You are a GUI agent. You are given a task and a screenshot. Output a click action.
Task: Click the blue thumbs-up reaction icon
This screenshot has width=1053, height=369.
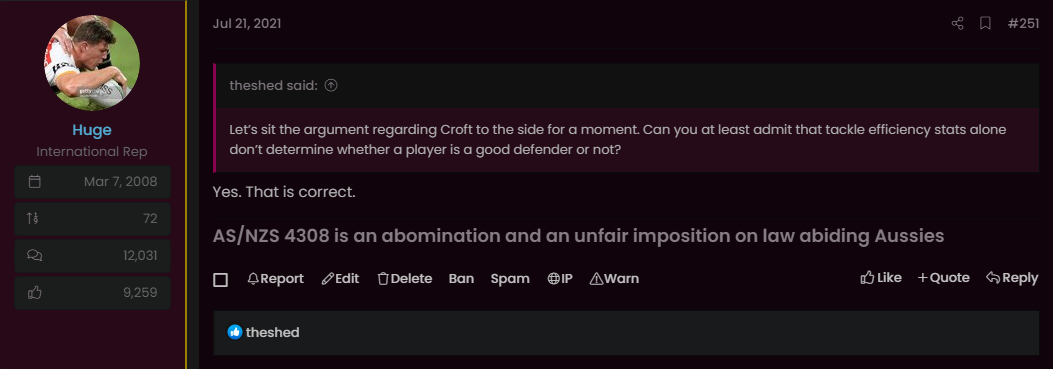click(x=234, y=332)
